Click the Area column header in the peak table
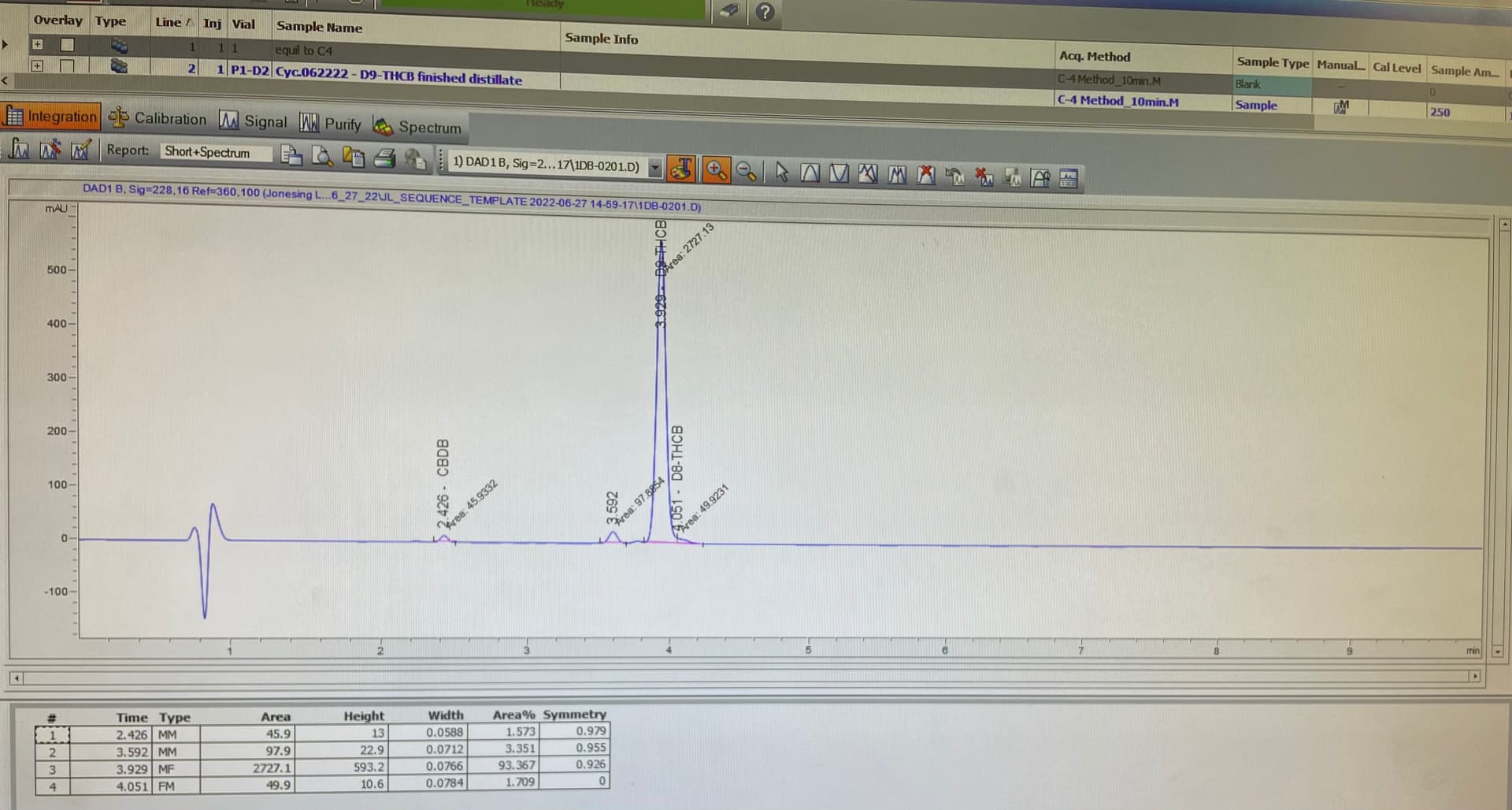The image size is (1512, 810). pos(276,716)
